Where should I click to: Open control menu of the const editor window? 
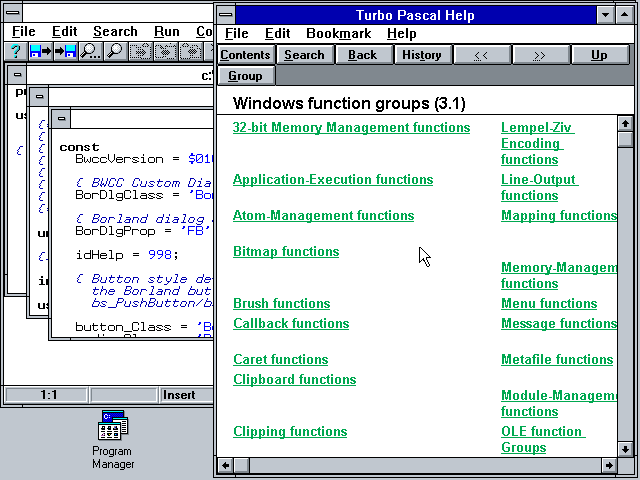pos(61,118)
